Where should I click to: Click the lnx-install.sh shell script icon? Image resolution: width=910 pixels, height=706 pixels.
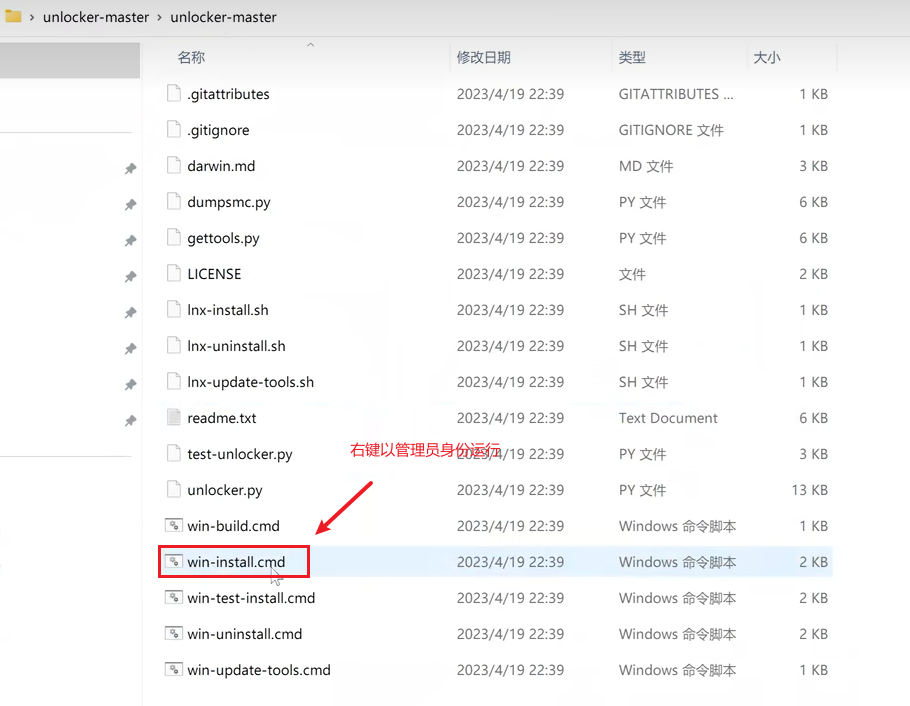173,309
